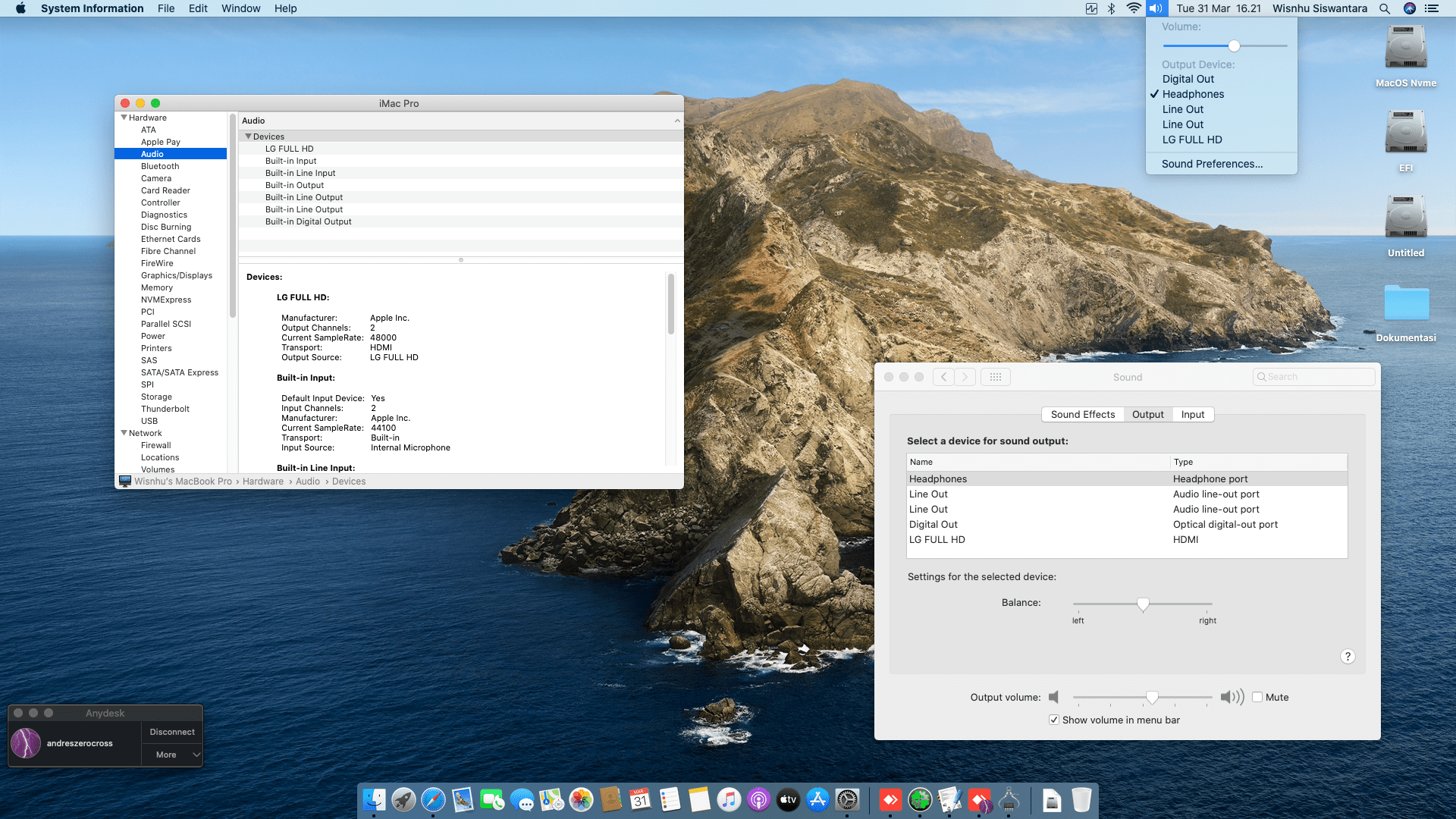Open Notification Center list icon
The image size is (1456, 819).
coord(1432,8)
